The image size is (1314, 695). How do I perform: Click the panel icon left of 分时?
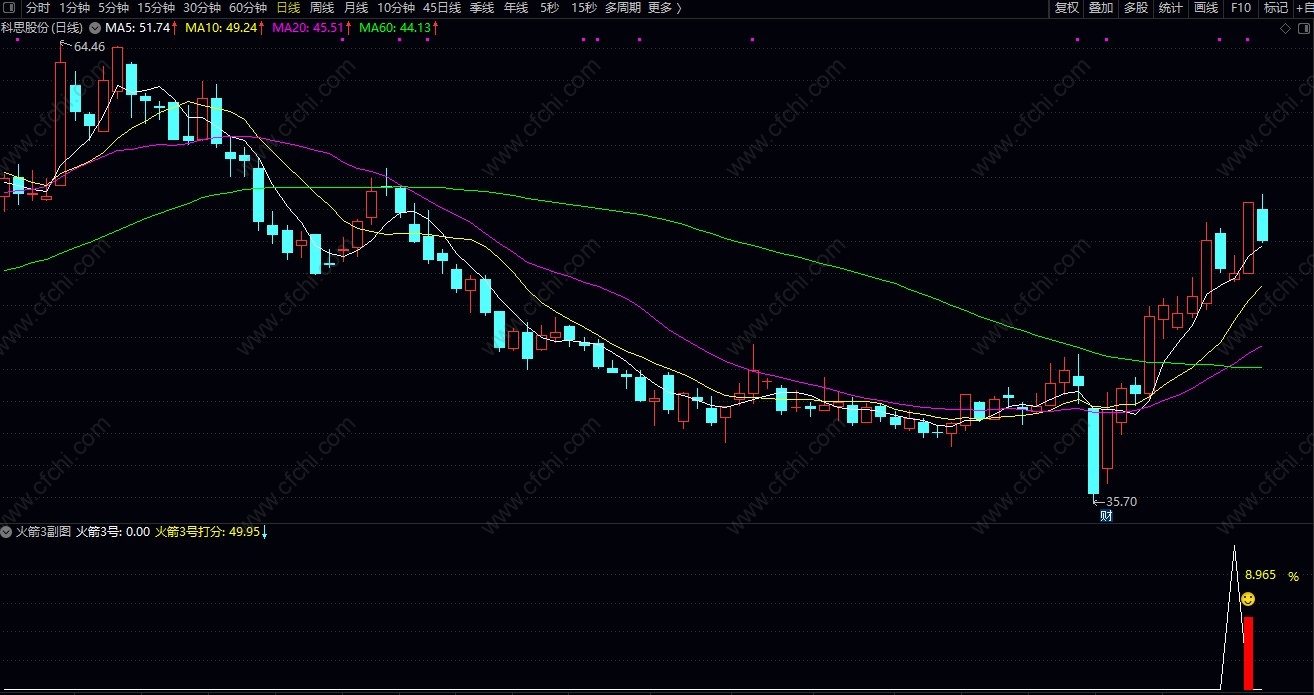(x=9, y=8)
